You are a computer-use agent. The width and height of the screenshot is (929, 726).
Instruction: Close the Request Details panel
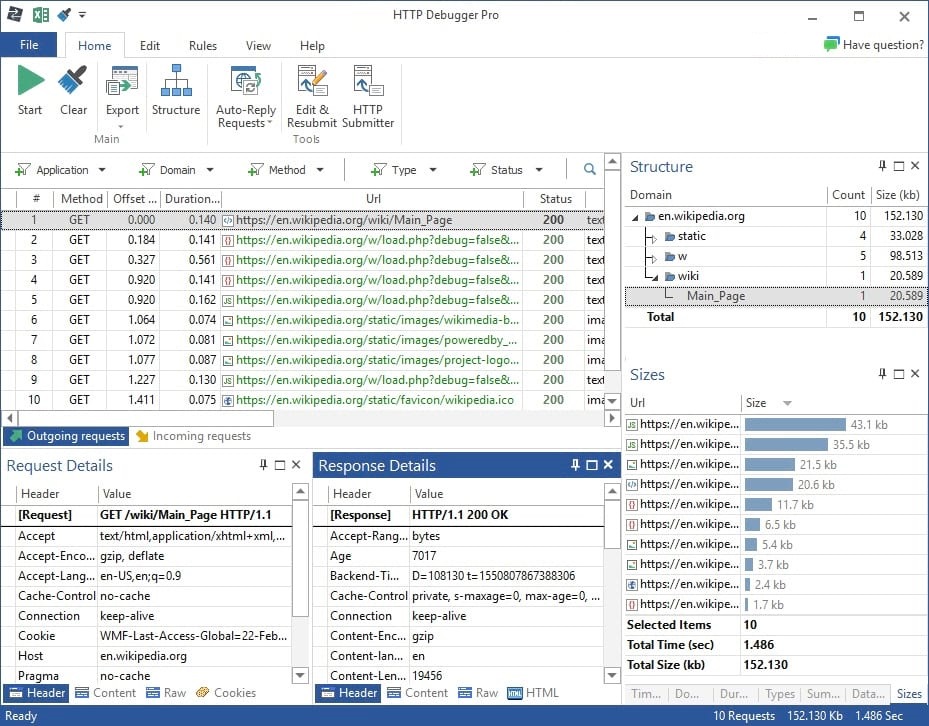(296, 465)
